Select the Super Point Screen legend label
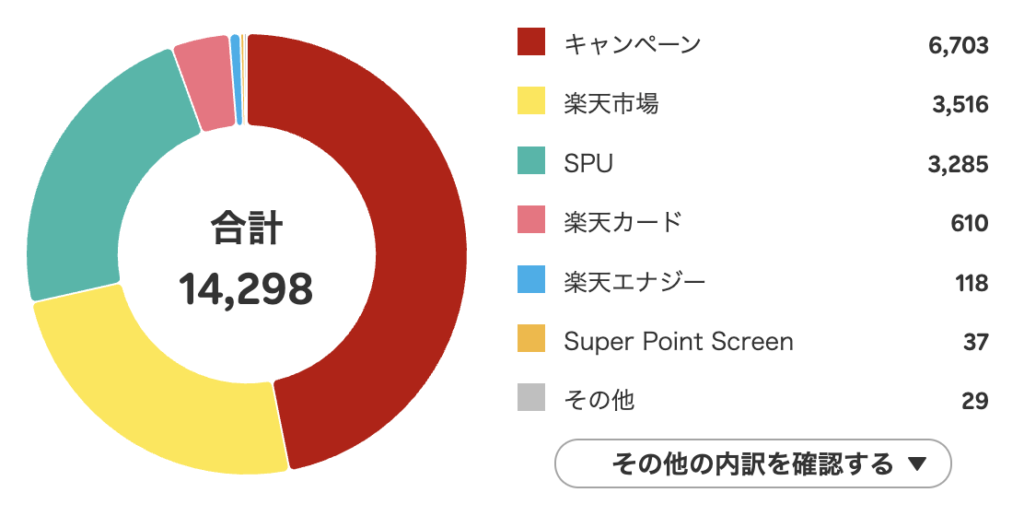This screenshot has width=1024, height=516. [678, 341]
